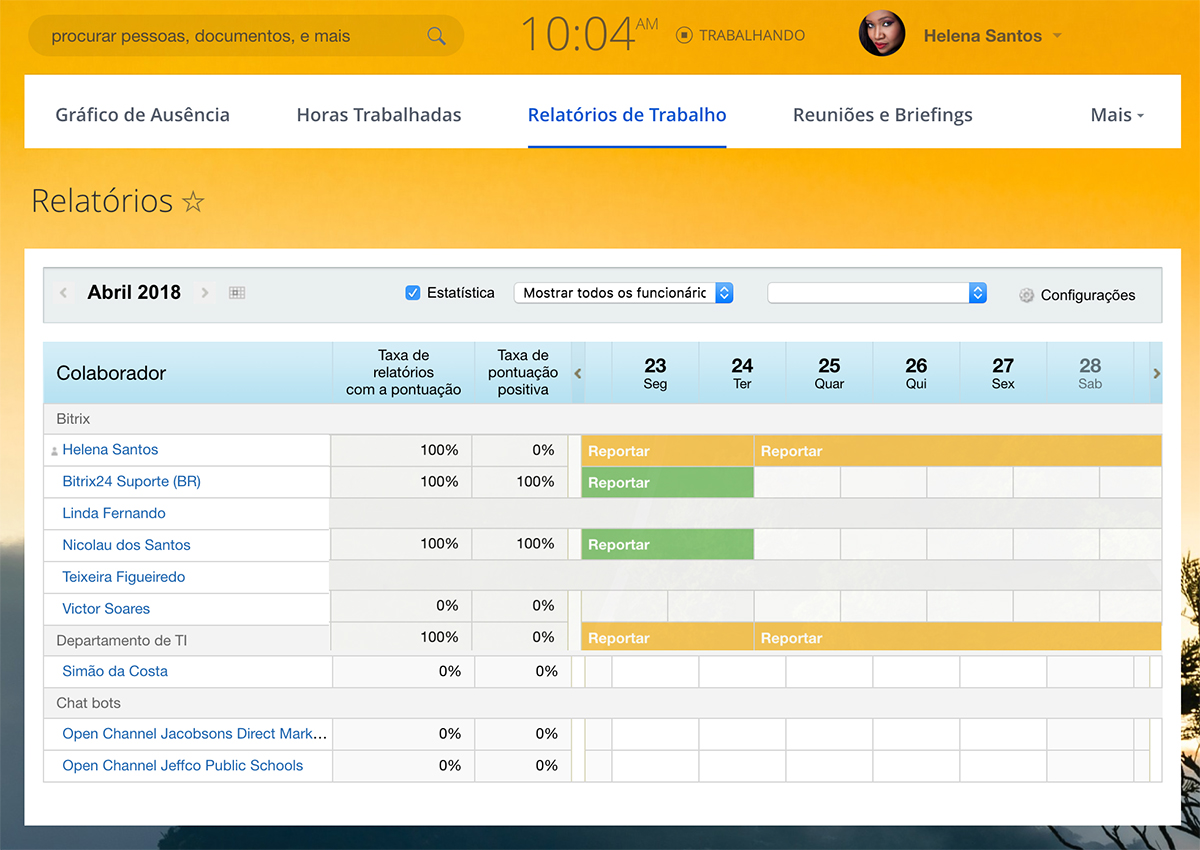Open the empty department dropdown
1200x850 pixels.
(x=877, y=293)
